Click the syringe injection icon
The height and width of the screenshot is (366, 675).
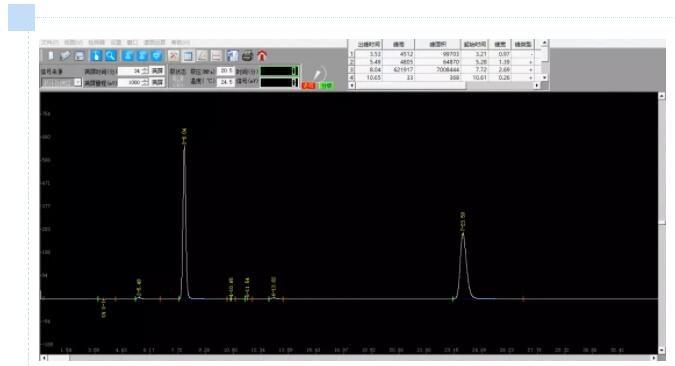click(318, 74)
